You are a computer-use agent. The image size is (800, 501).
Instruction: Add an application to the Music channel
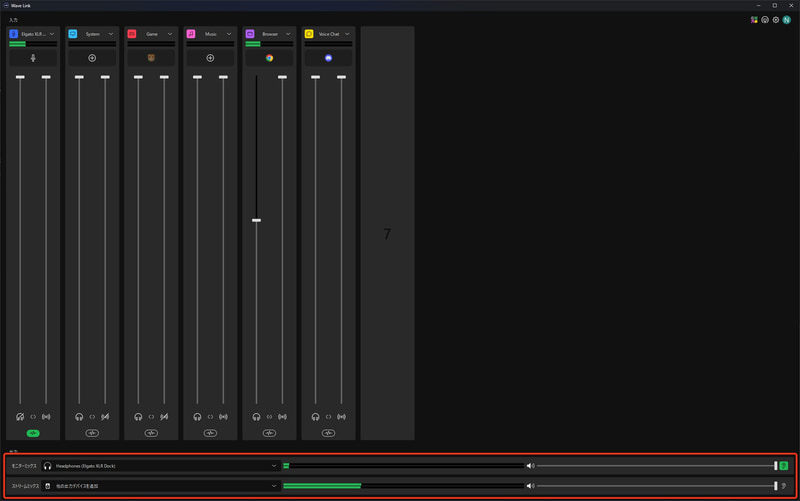pos(210,58)
